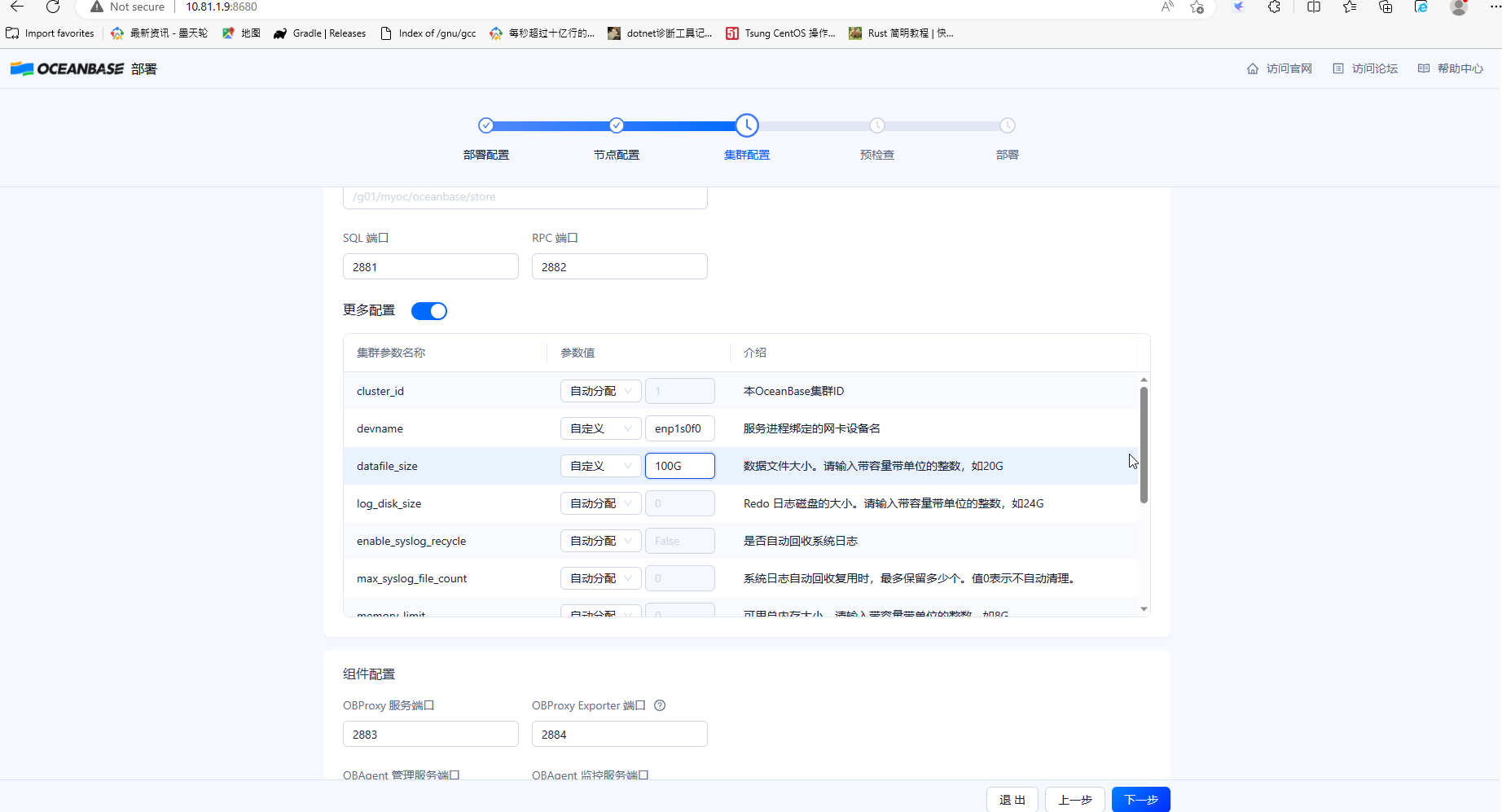Select the enable_syslog_recycle parameter name
The height and width of the screenshot is (812, 1502).
(411, 541)
